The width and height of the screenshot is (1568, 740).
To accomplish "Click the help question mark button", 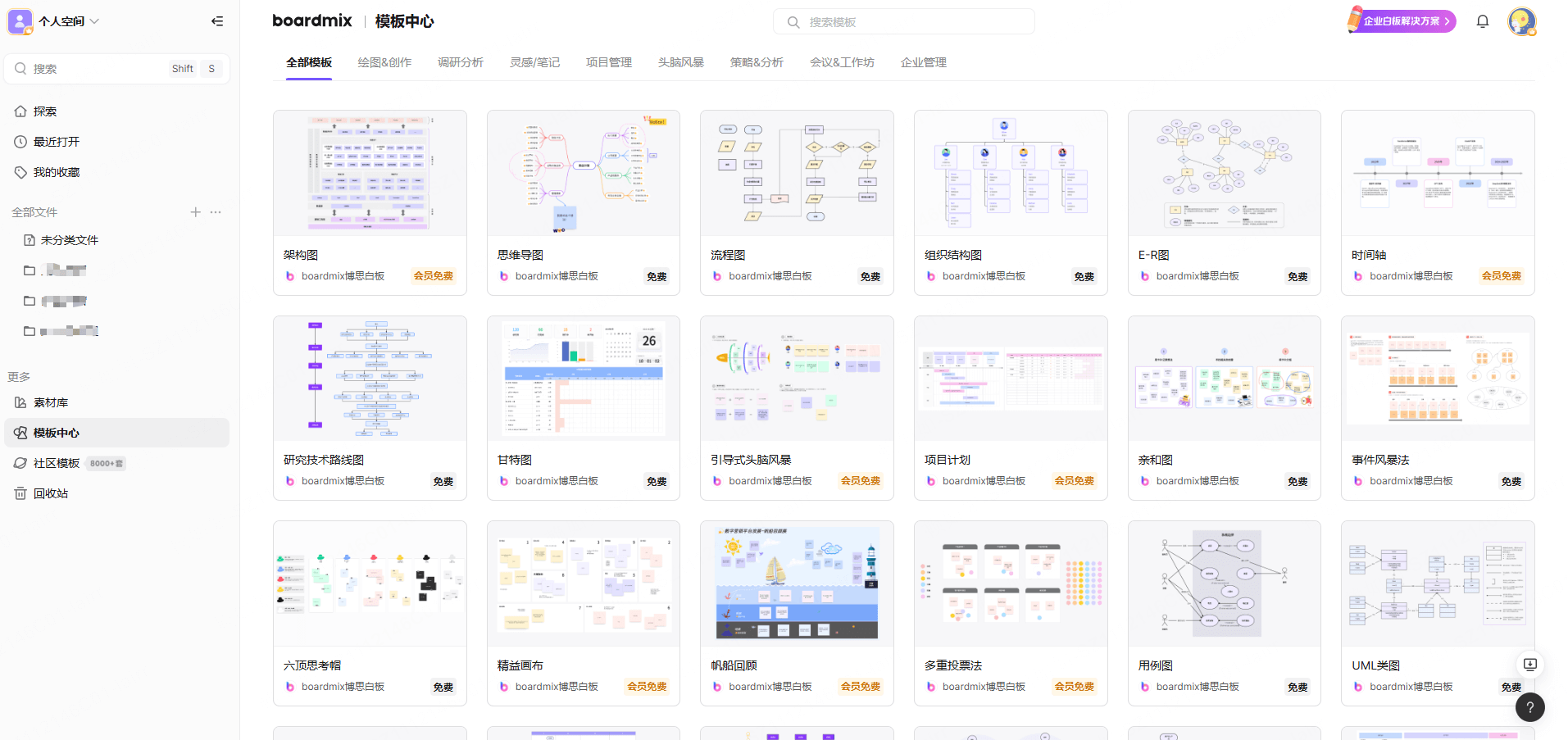I will point(1529,707).
